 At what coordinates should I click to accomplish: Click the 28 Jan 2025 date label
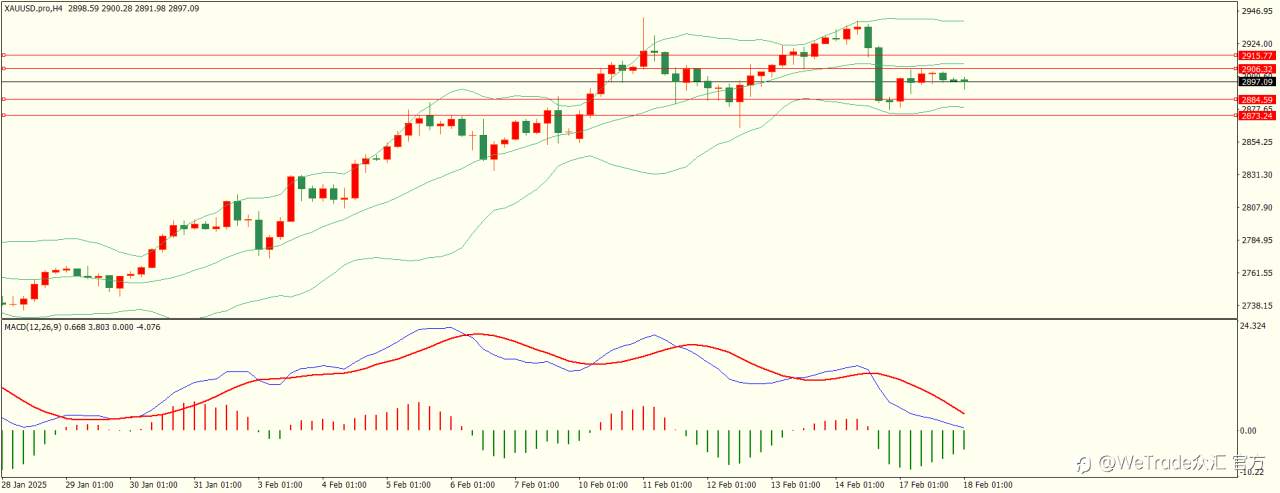tap(23, 485)
